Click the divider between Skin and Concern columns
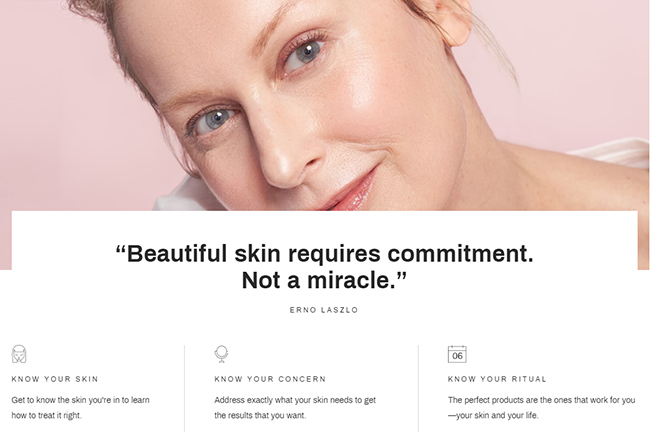 click(184, 388)
